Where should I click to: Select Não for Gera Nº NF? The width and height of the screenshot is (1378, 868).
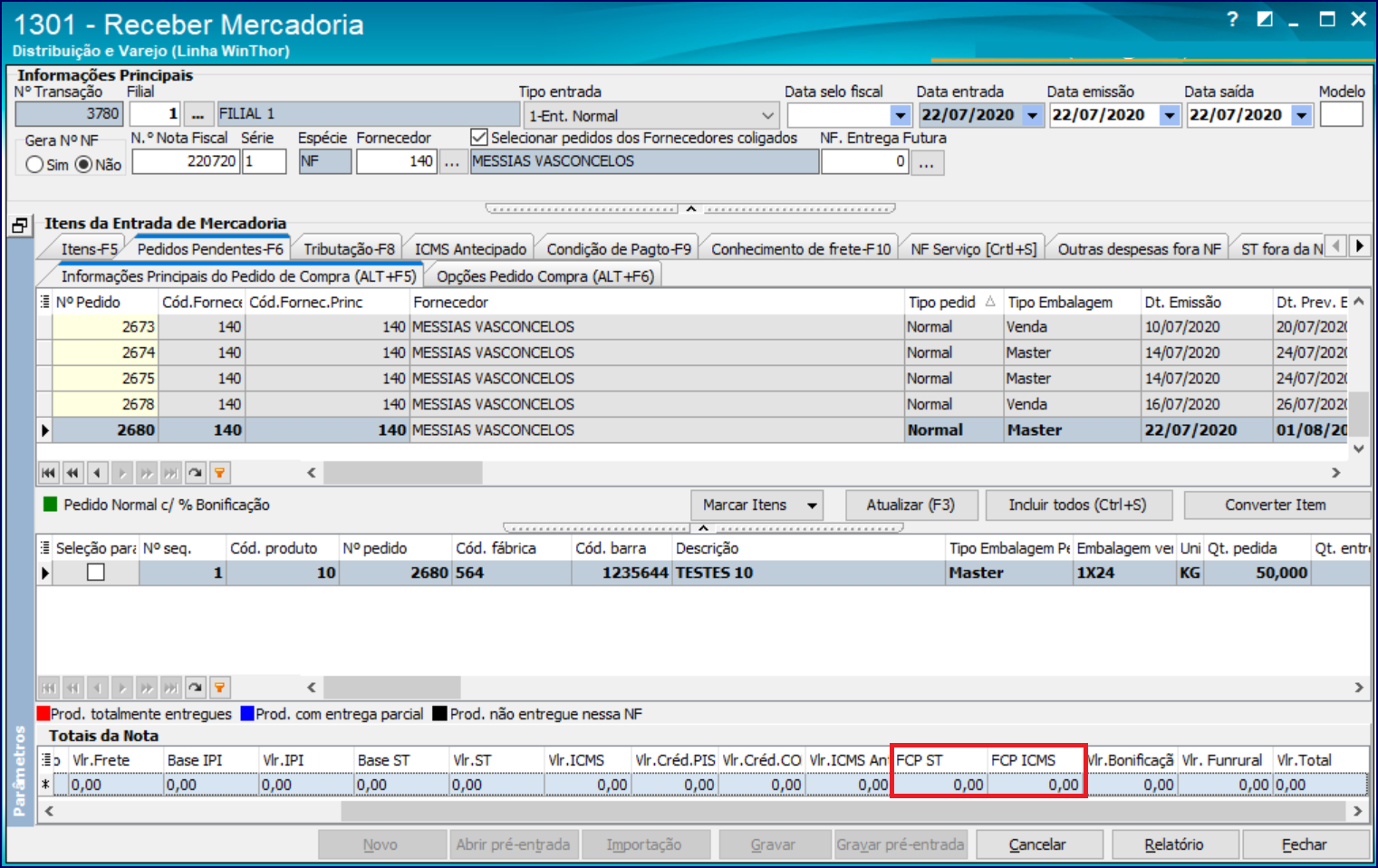pos(83,165)
